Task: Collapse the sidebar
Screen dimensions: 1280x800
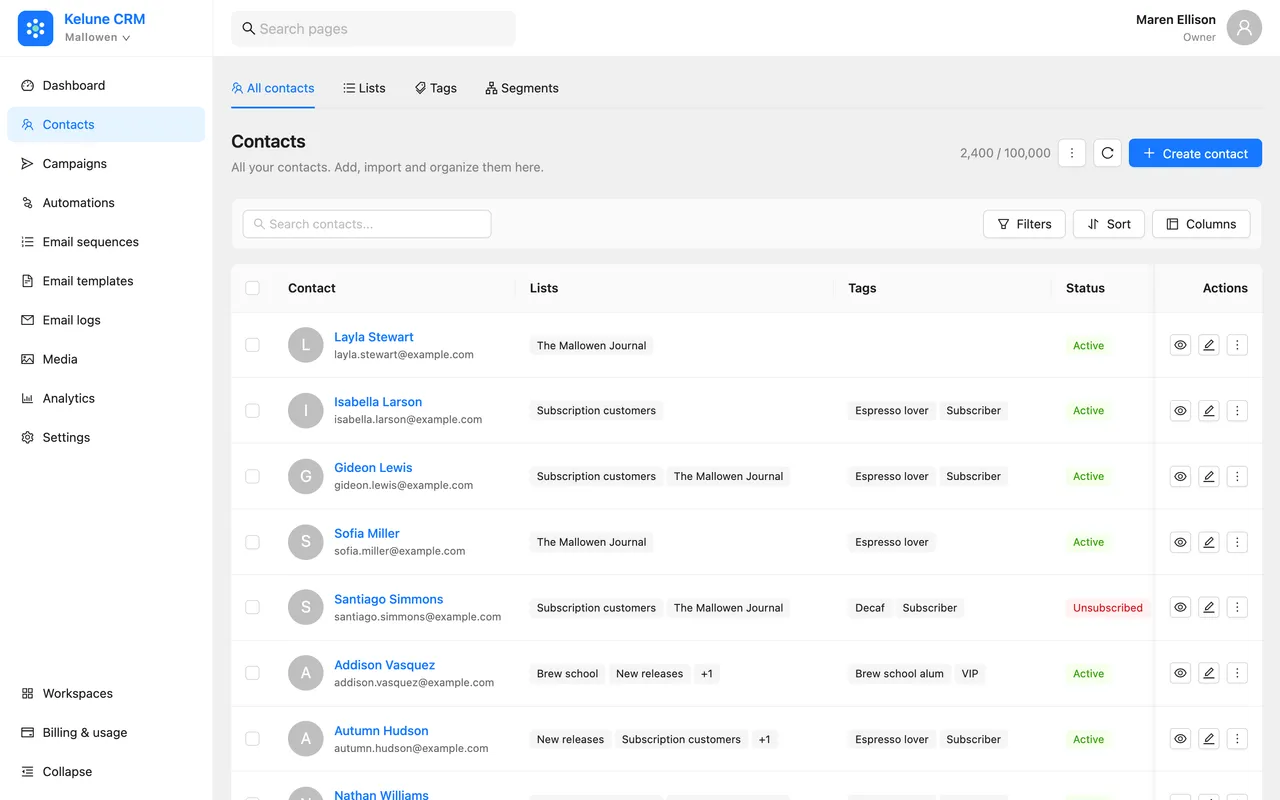Action: click(x=106, y=771)
